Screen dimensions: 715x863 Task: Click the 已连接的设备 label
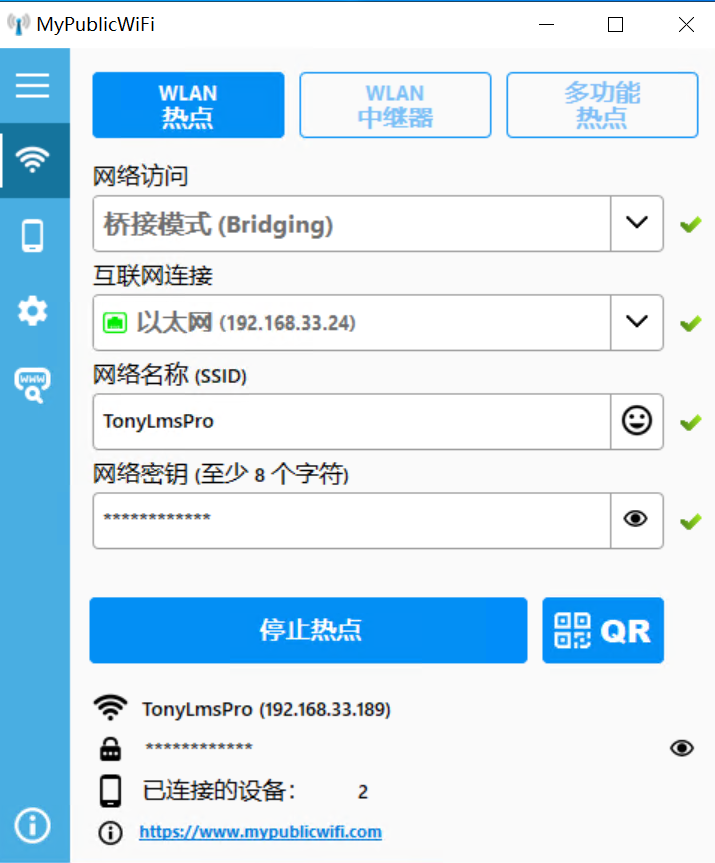[x=219, y=791]
